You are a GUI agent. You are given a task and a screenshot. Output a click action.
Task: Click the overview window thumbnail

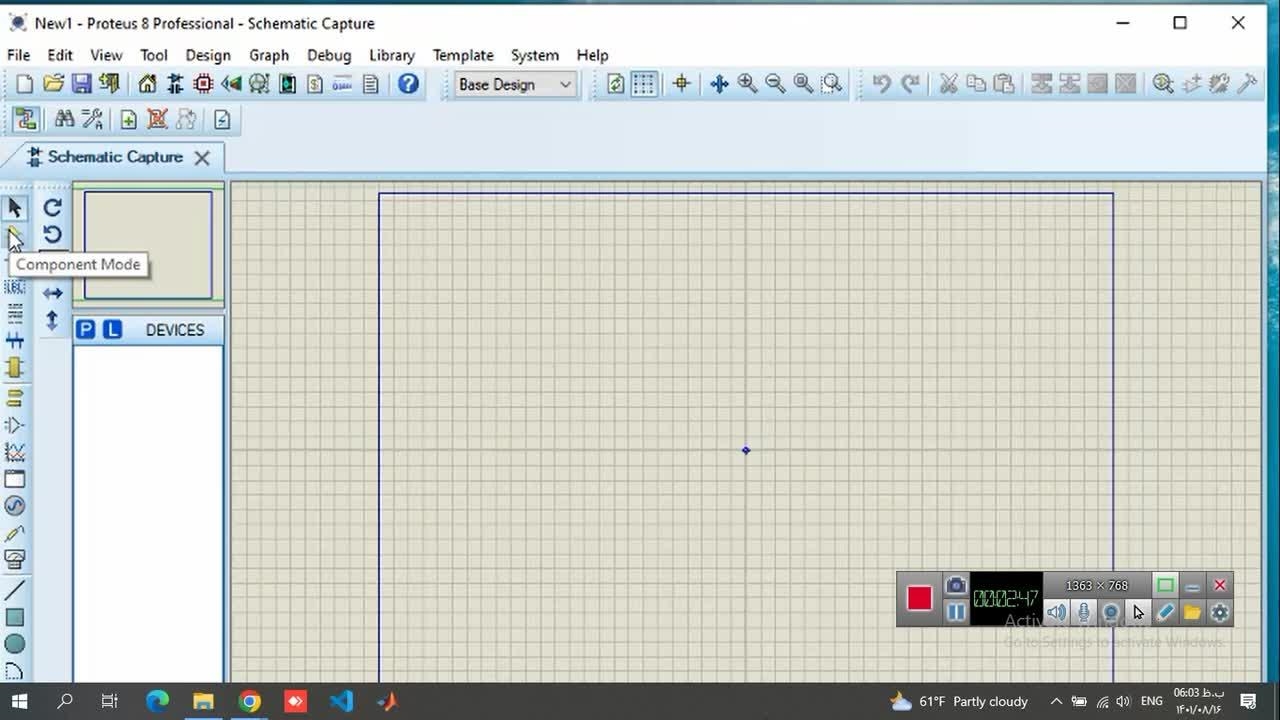coord(148,245)
